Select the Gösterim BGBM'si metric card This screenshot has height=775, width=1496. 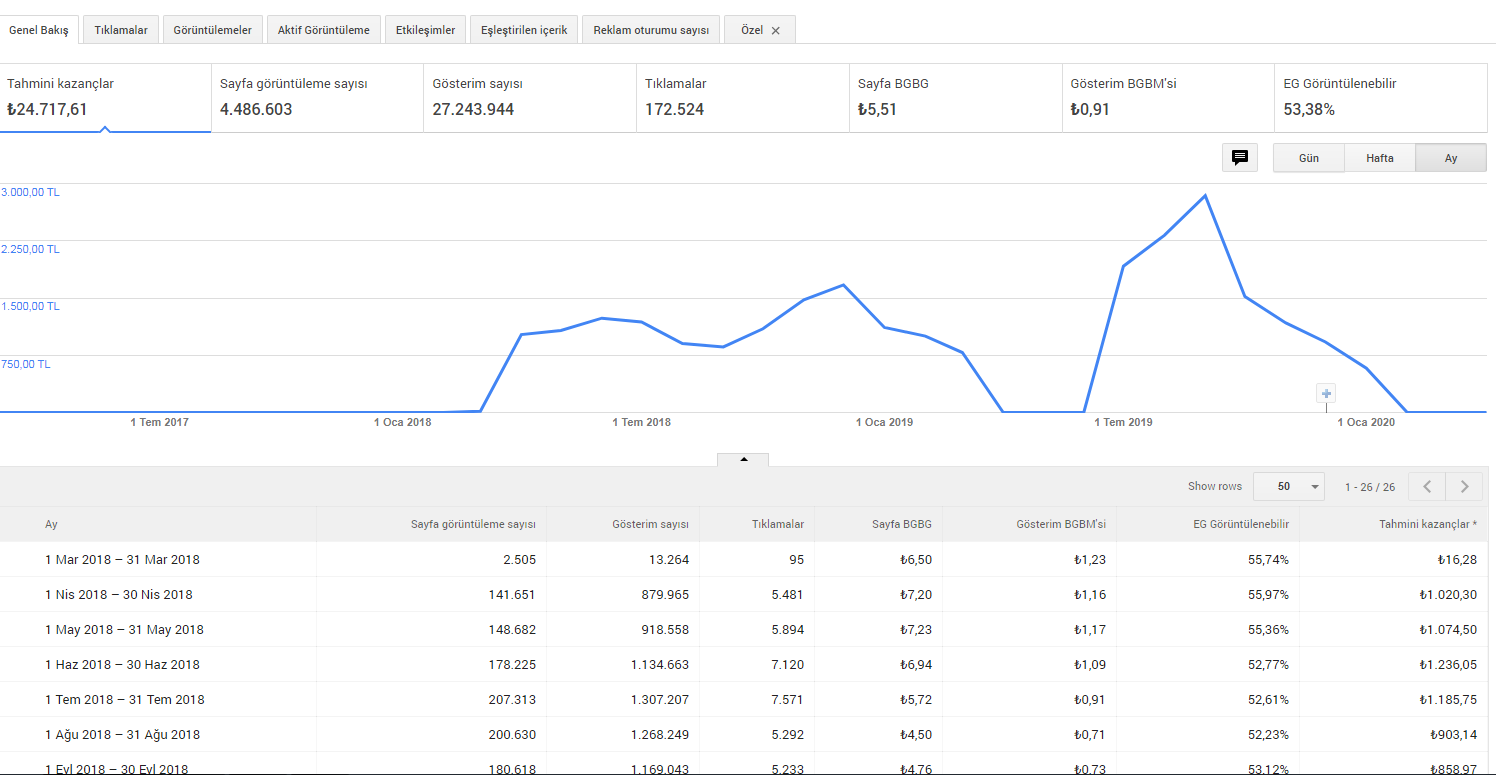click(1168, 98)
